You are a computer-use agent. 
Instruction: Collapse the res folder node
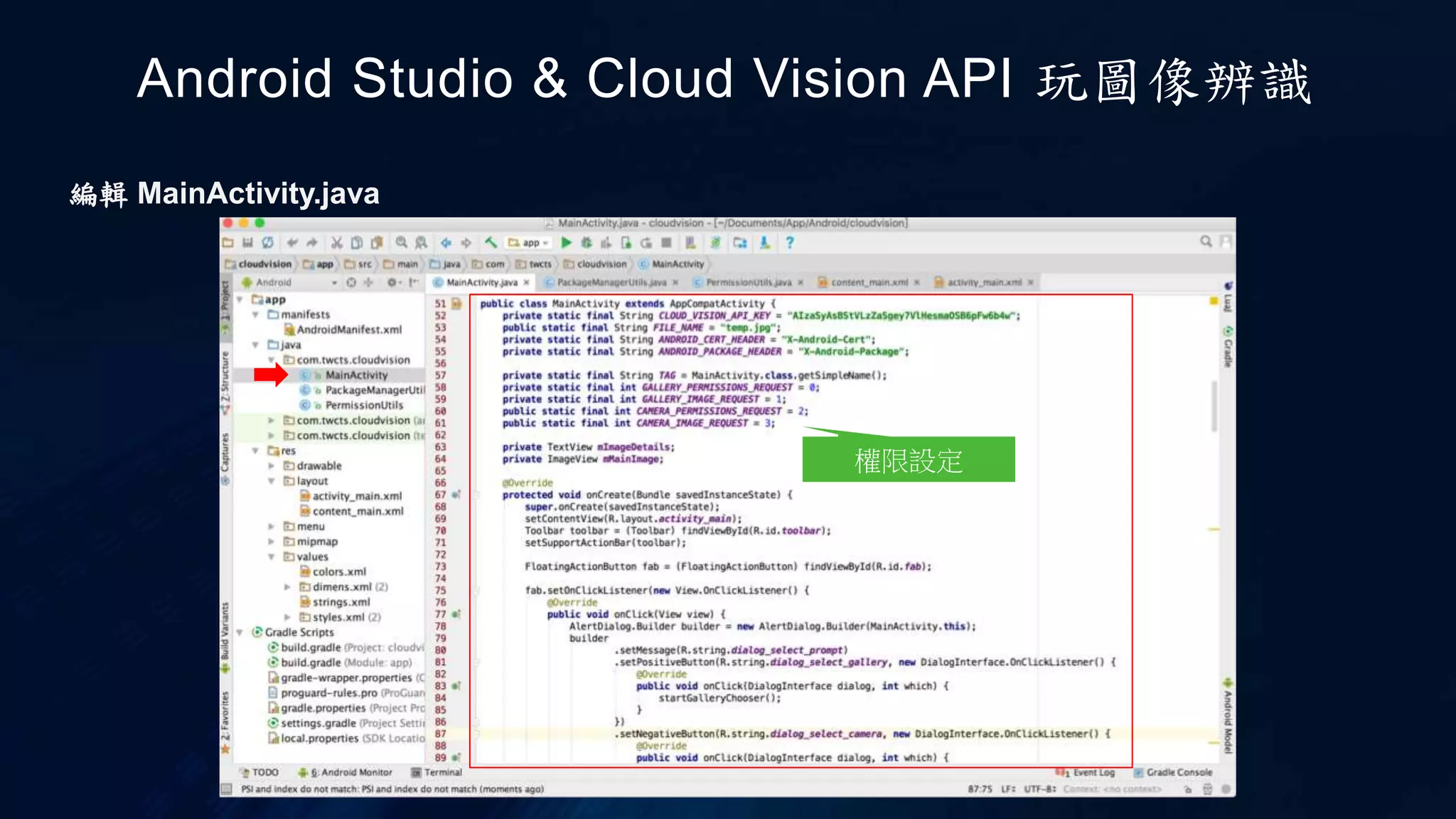pos(255,451)
